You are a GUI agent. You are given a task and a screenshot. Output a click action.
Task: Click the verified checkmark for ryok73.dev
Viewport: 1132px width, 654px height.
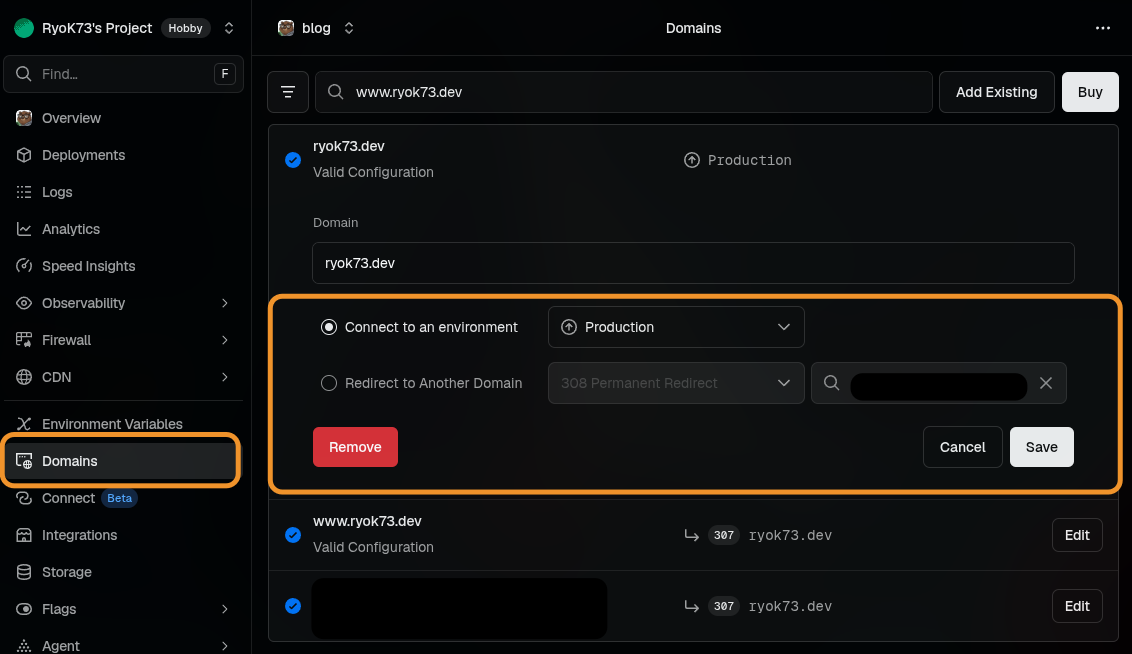tap(292, 160)
